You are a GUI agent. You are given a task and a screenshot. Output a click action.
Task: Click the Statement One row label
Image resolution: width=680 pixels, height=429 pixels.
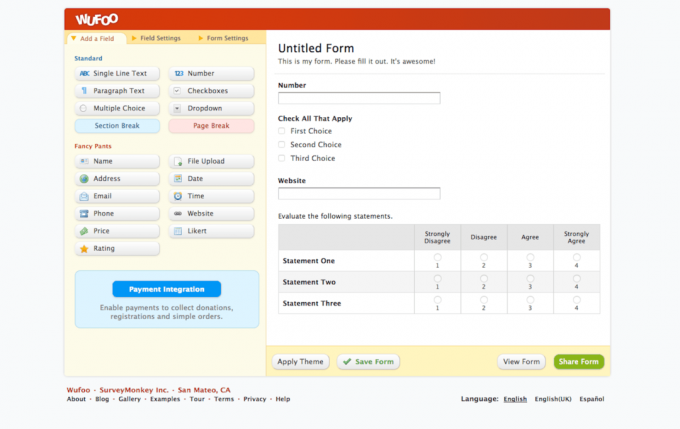click(309, 261)
